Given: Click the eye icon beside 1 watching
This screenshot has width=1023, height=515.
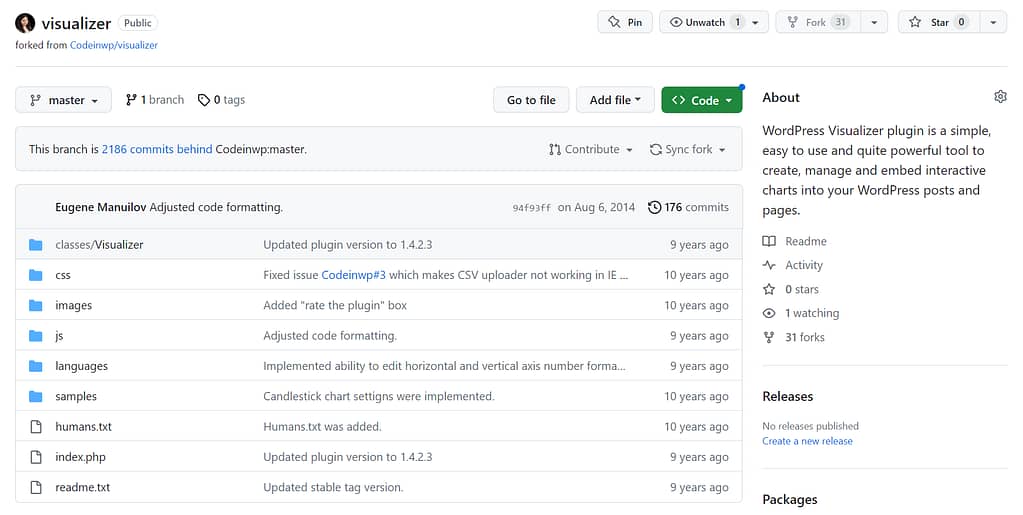Looking at the screenshot, I should [x=769, y=313].
